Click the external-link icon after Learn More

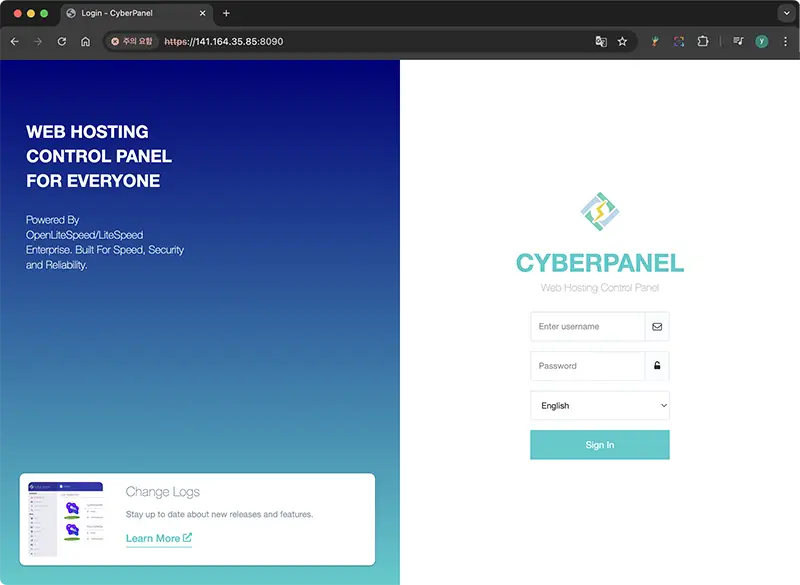(x=187, y=538)
